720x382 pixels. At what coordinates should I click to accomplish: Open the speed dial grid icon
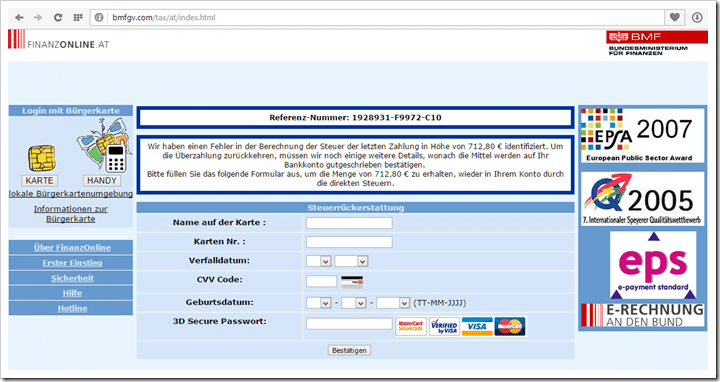pos(78,17)
